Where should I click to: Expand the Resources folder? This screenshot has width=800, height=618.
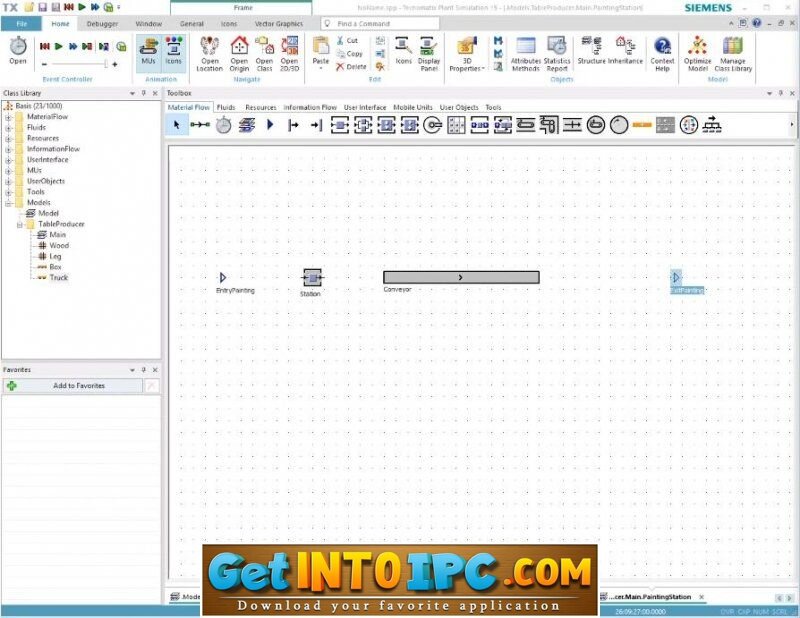8,138
